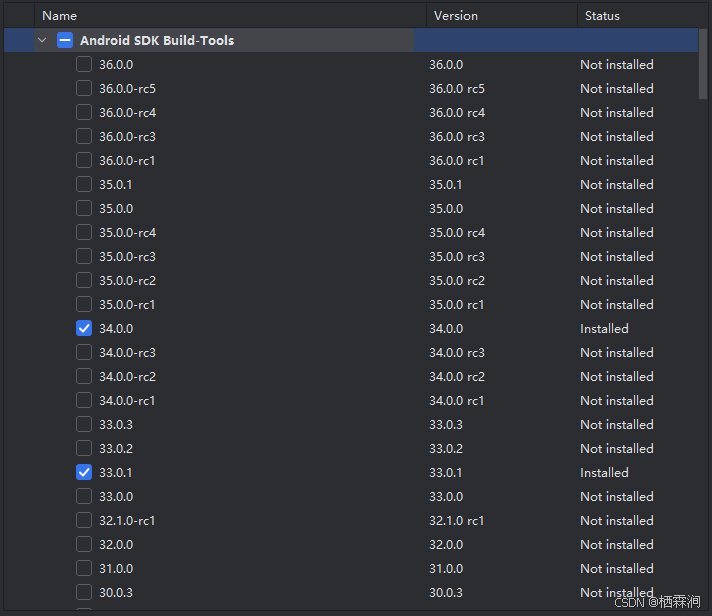The image size is (712, 616).
Task: Enable the 35.0.0 checkbox
Action: click(84, 209)
